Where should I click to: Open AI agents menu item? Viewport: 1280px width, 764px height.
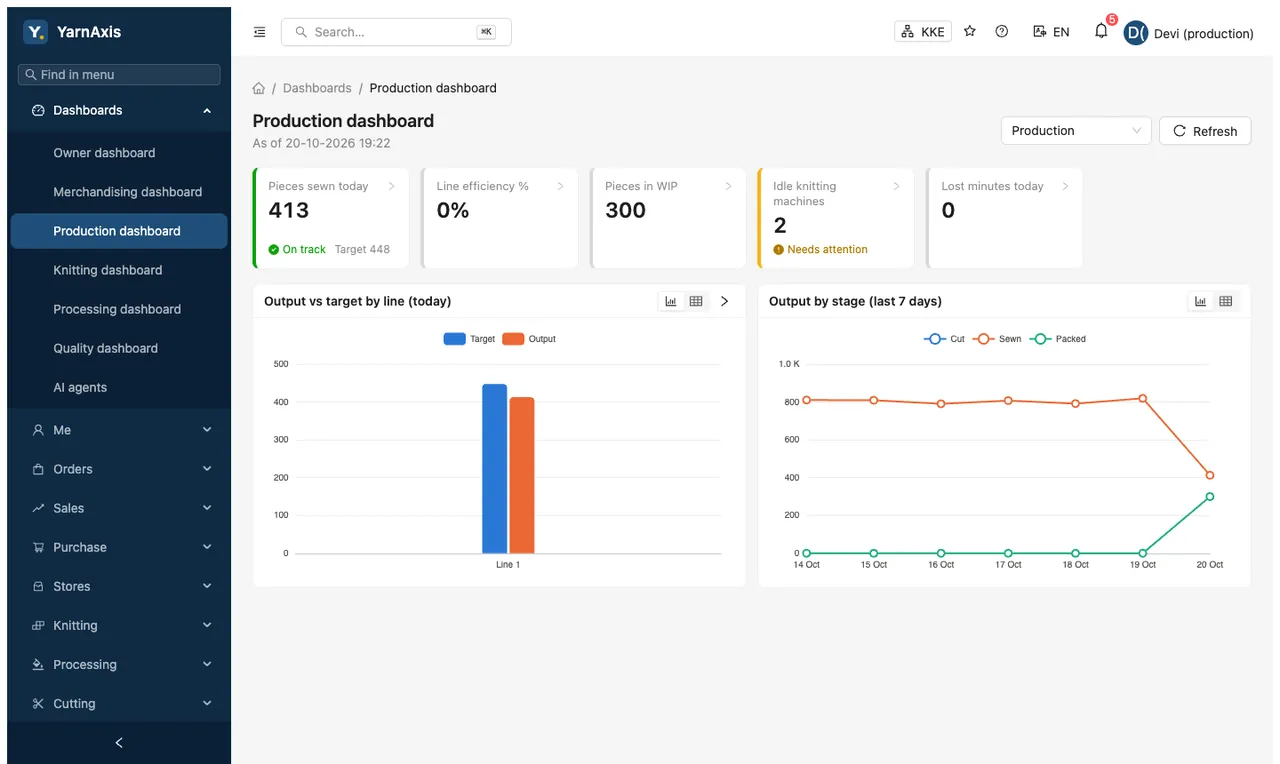[119, 387]
